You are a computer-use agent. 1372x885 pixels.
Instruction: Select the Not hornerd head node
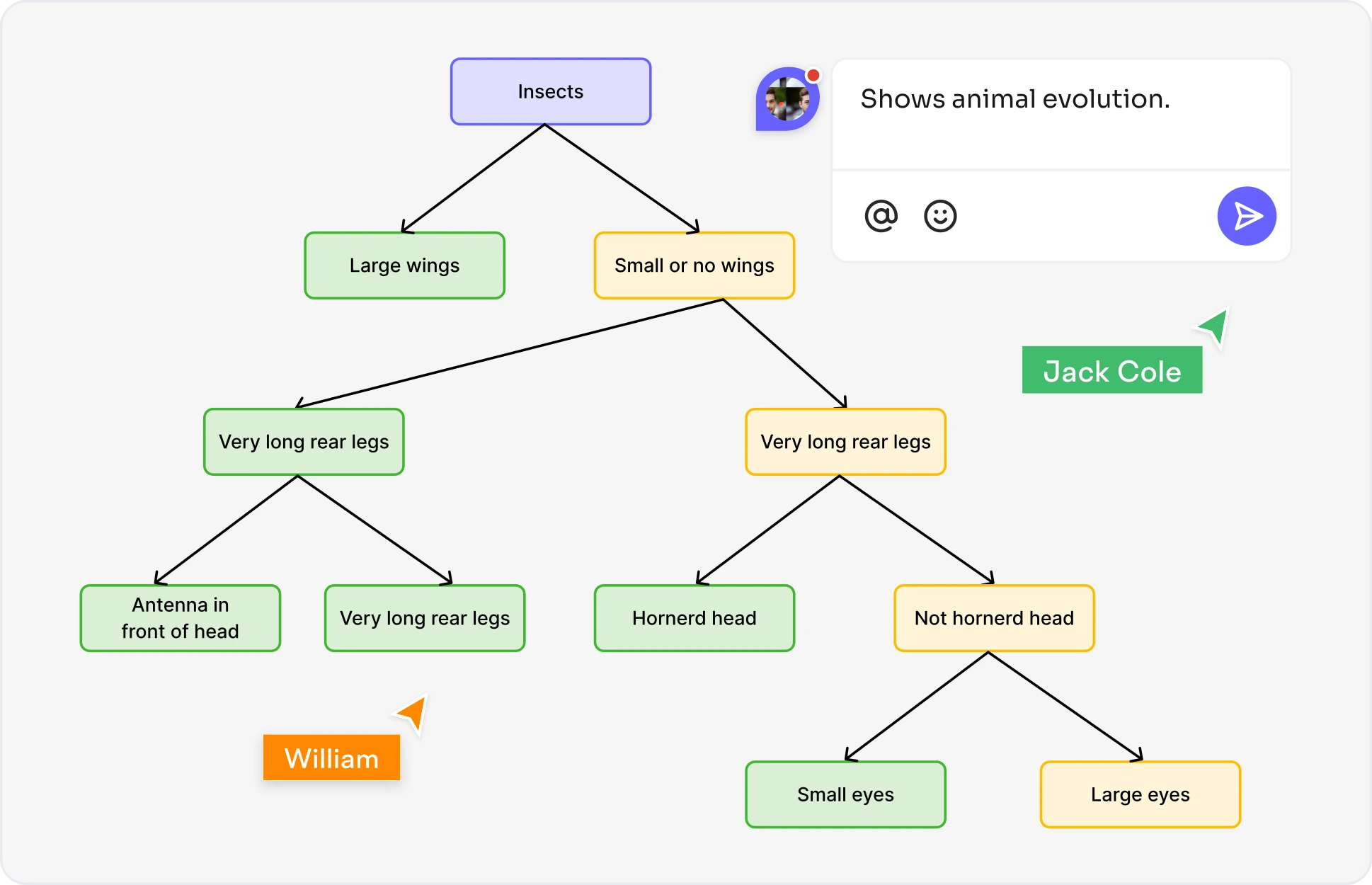pyautogui.click(x=994, y=618)
